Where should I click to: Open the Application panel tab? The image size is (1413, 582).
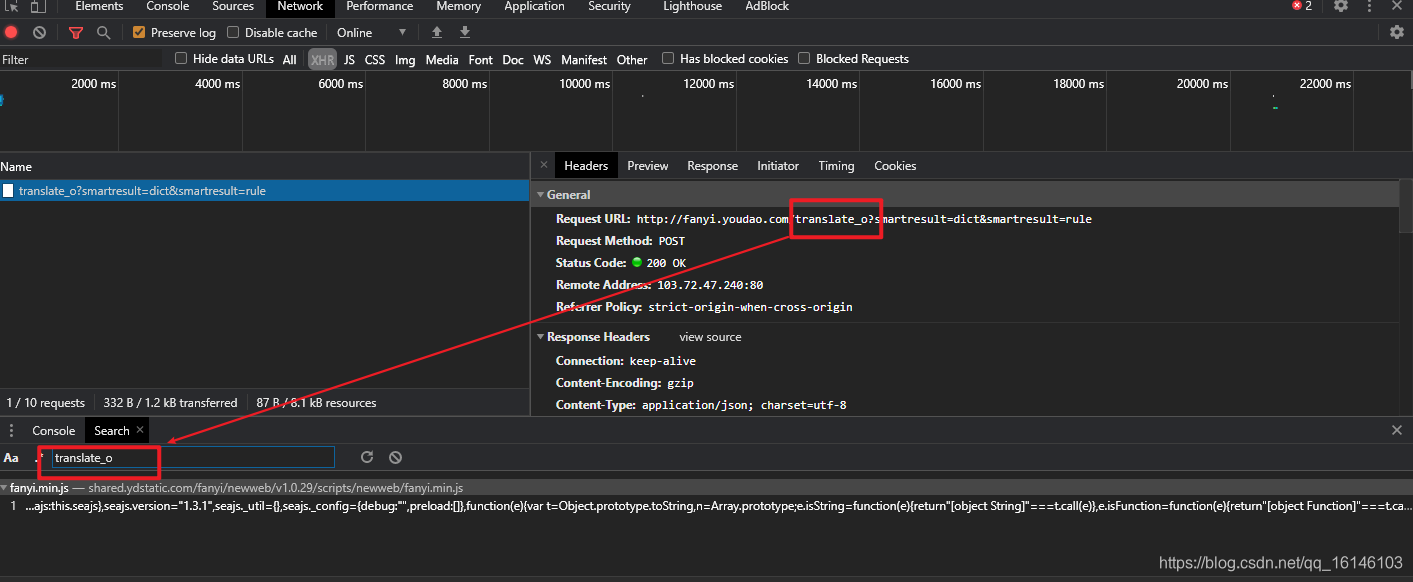coord(534,6)
